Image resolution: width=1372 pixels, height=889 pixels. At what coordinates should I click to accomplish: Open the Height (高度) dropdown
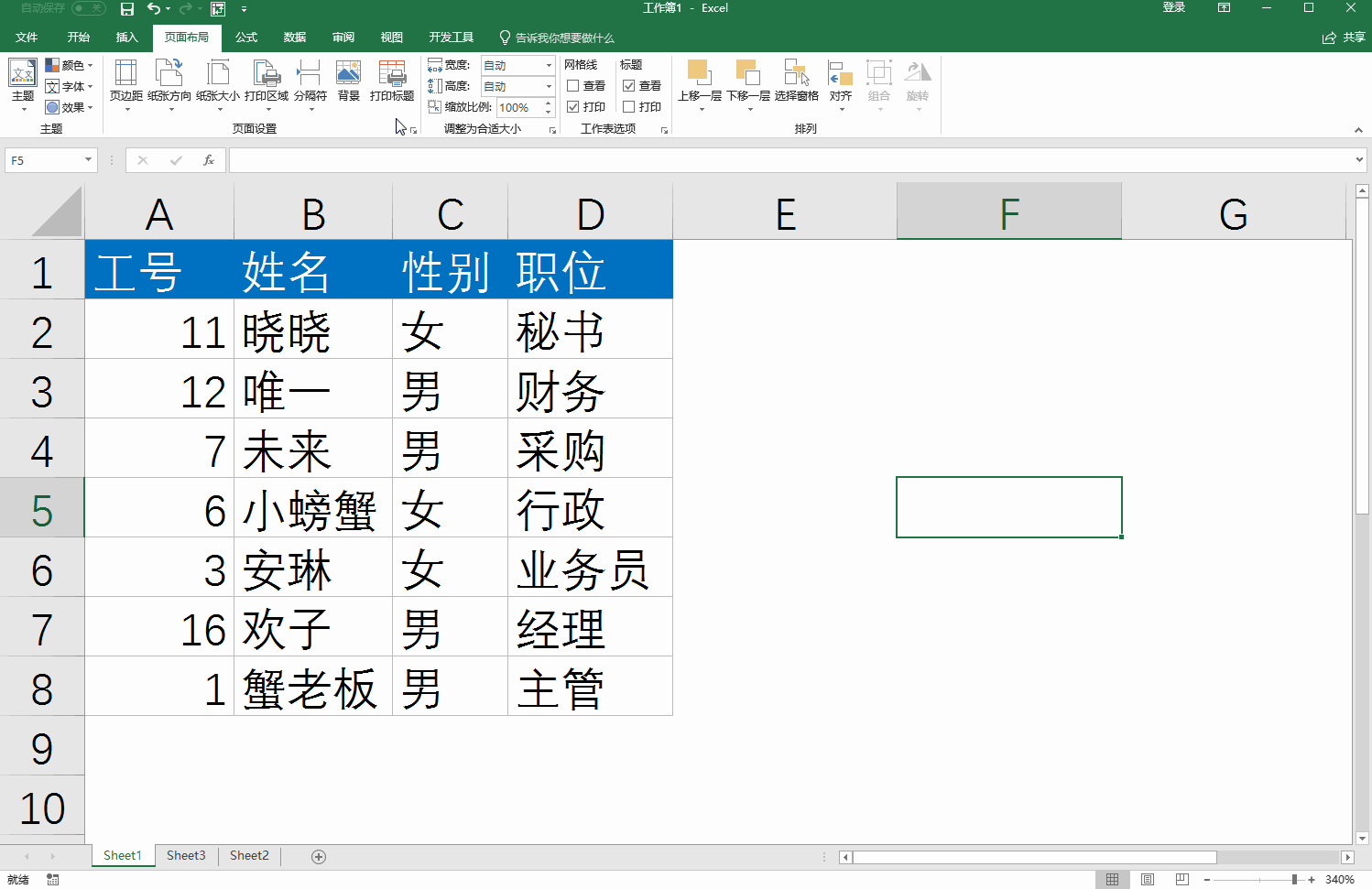[x=549, y=86]
